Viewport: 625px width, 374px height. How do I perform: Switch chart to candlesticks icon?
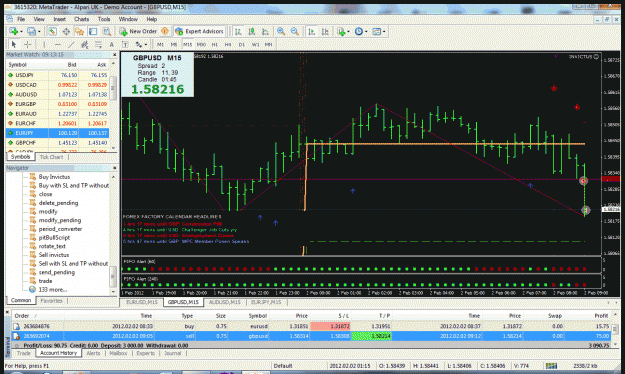coord(252,31)
